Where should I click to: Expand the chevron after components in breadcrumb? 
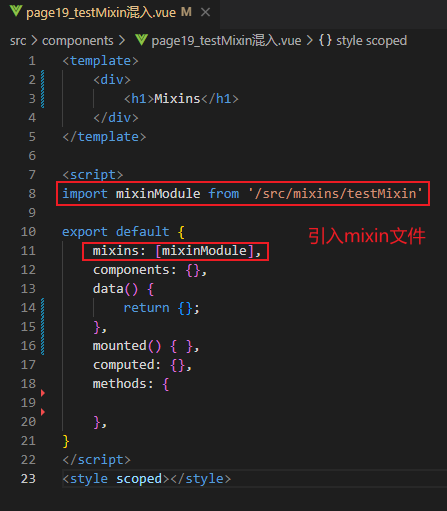click(x=122, y=41)
